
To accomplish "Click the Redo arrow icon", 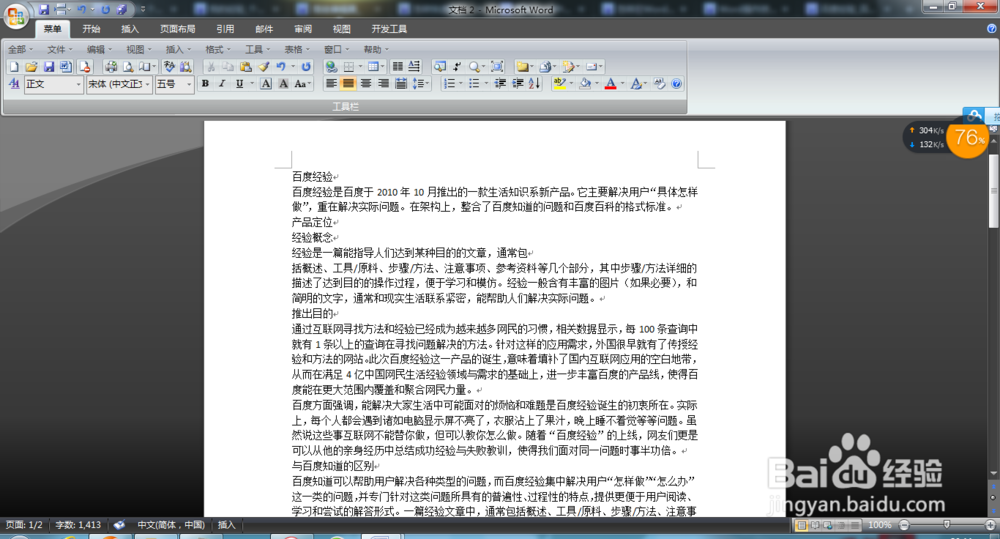I will [x=305, y=67].
